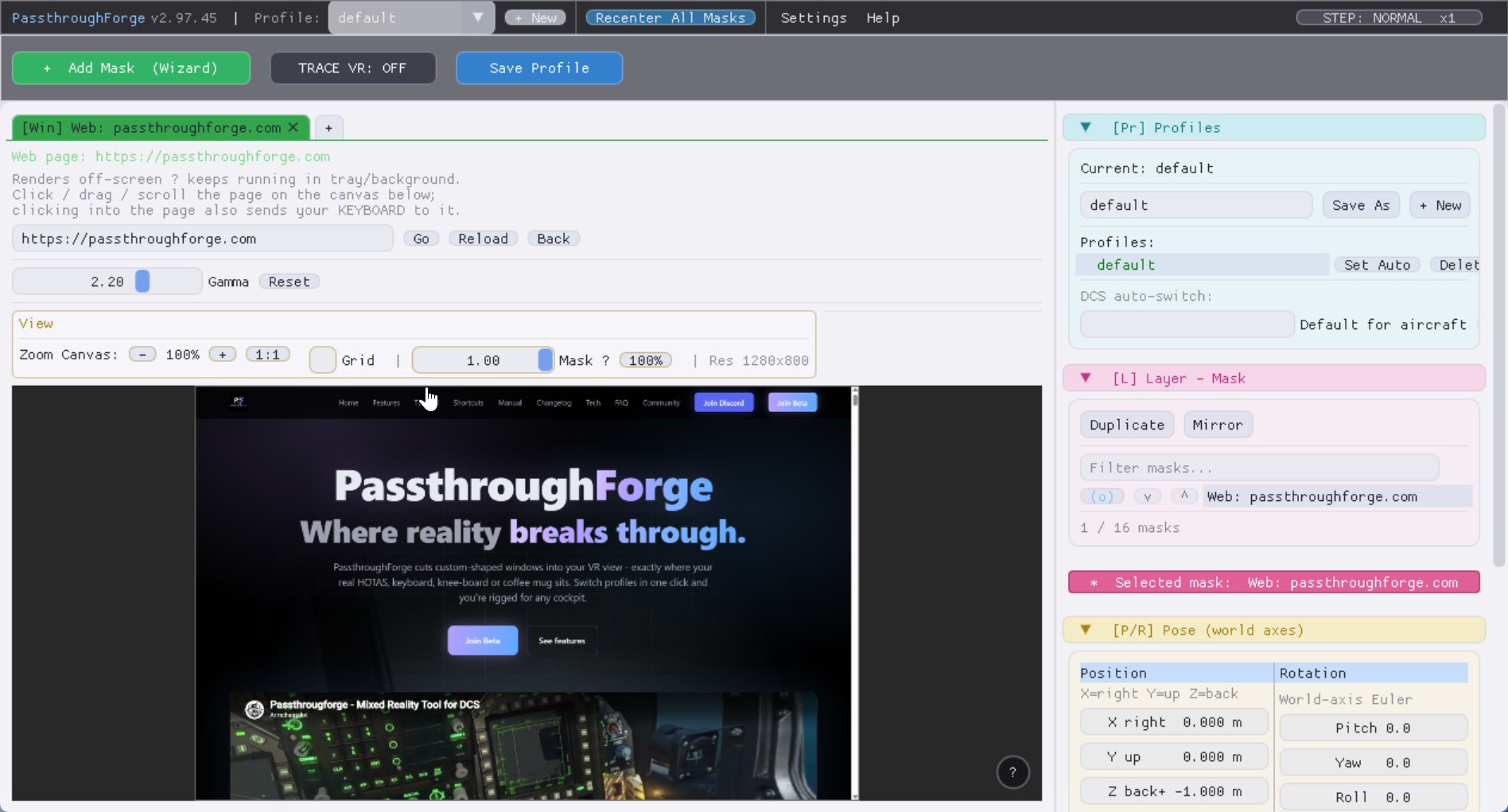Click the Yaw 0.0 field

click(x=1373, y=763)
